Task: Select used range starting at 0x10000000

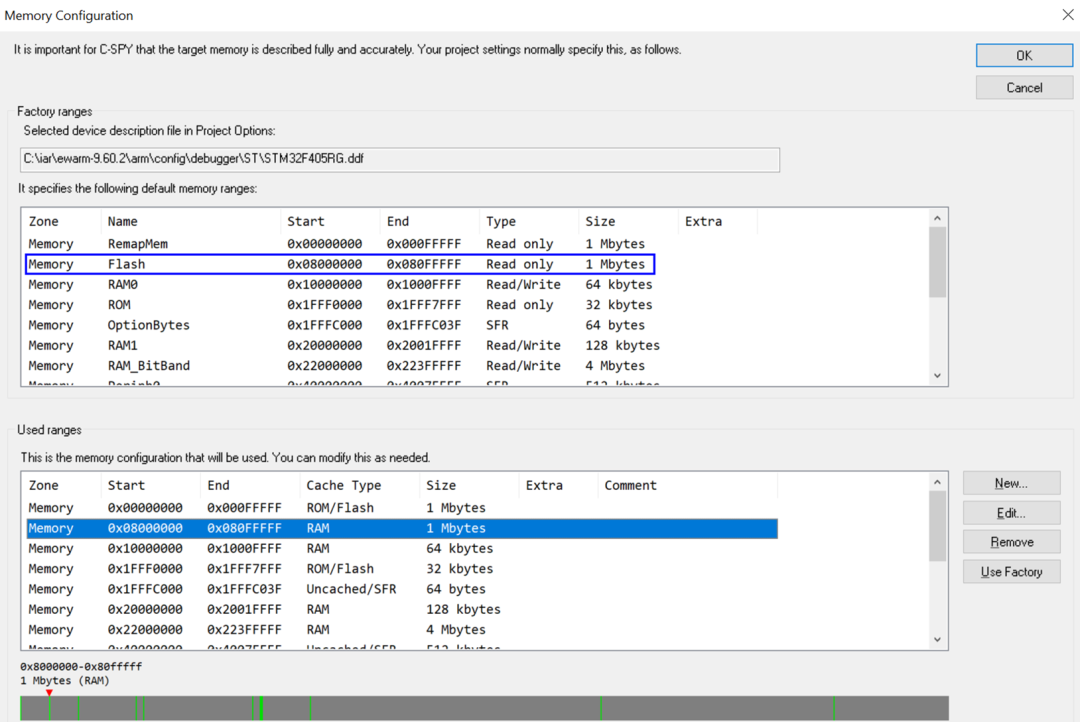Action: (x=402, y=548)
